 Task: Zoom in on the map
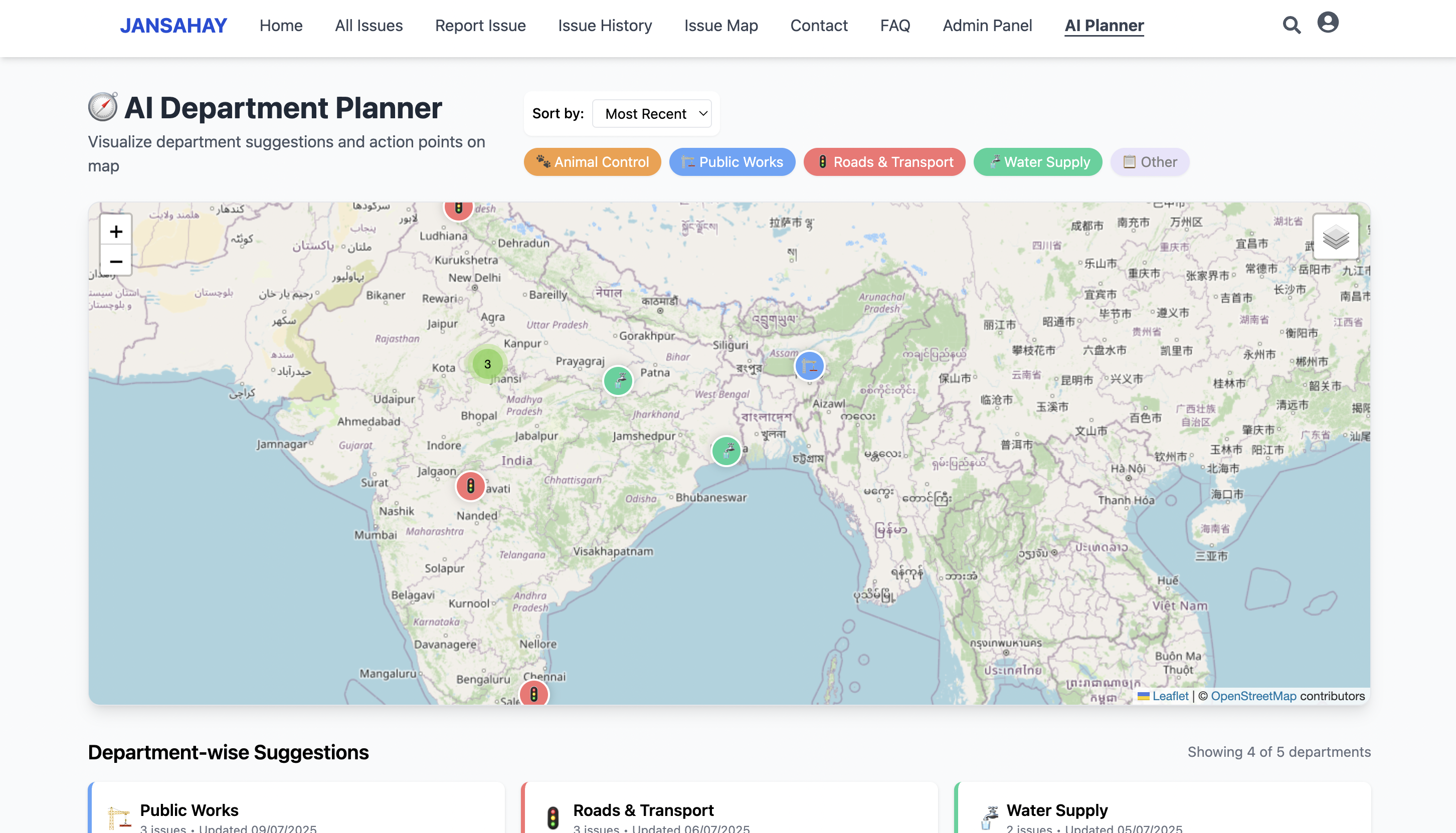(x=116, y=231)
